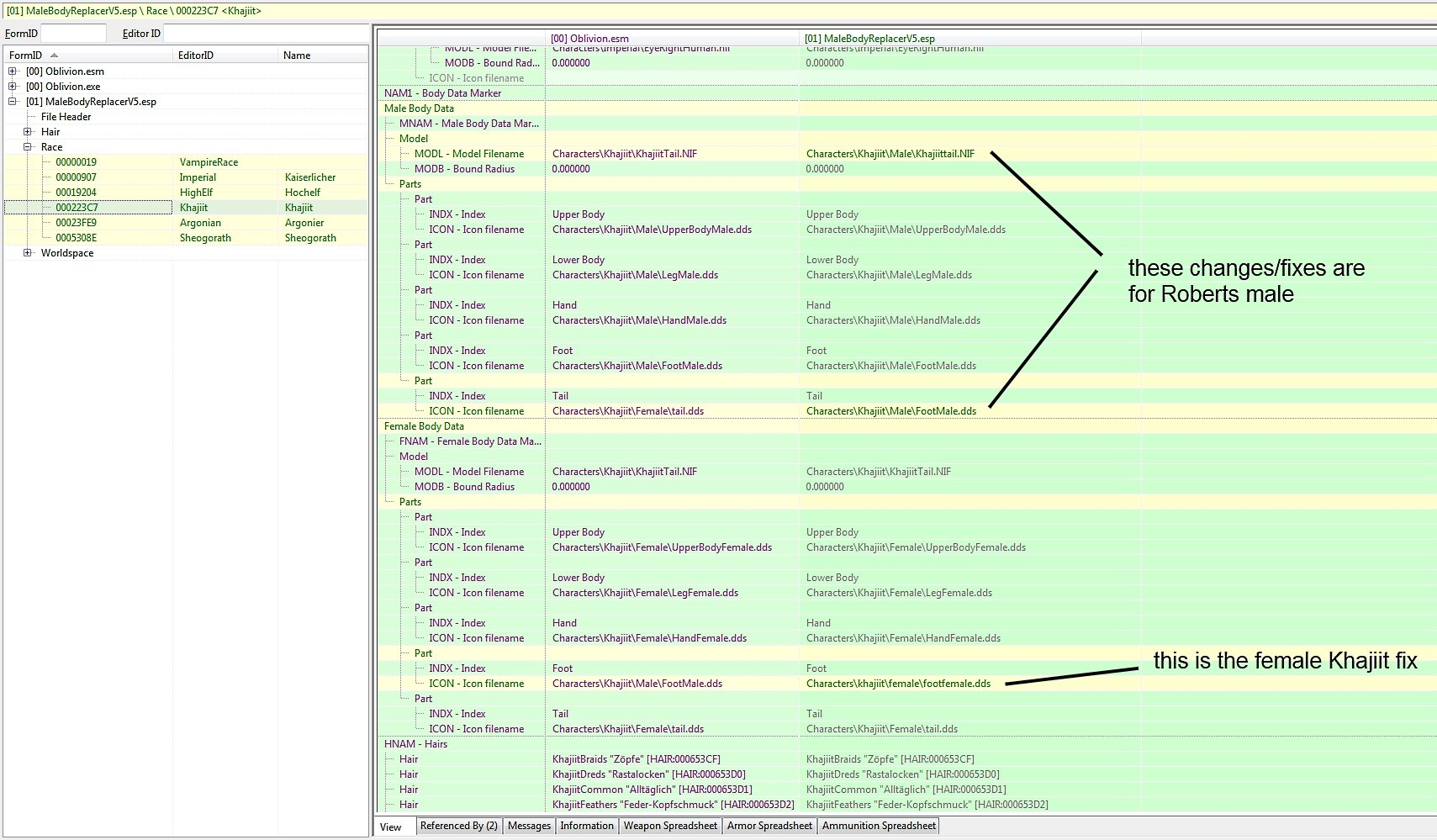The image size is (1437, 840).
Task: Click the Male Body Data row label
Action: (419, 108)
